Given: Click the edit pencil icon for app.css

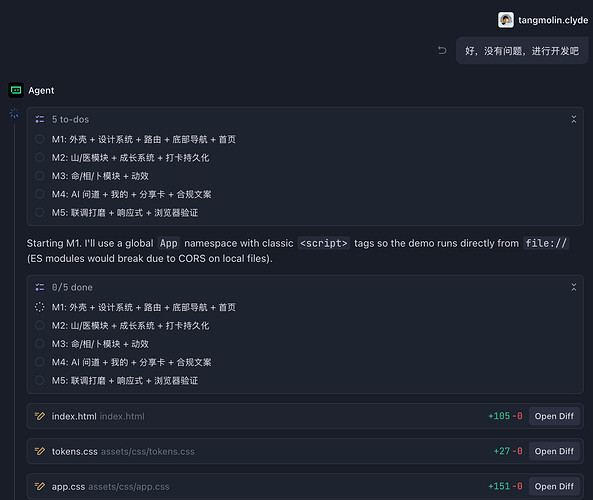Looking at the screenshot, I should (40, 486).
